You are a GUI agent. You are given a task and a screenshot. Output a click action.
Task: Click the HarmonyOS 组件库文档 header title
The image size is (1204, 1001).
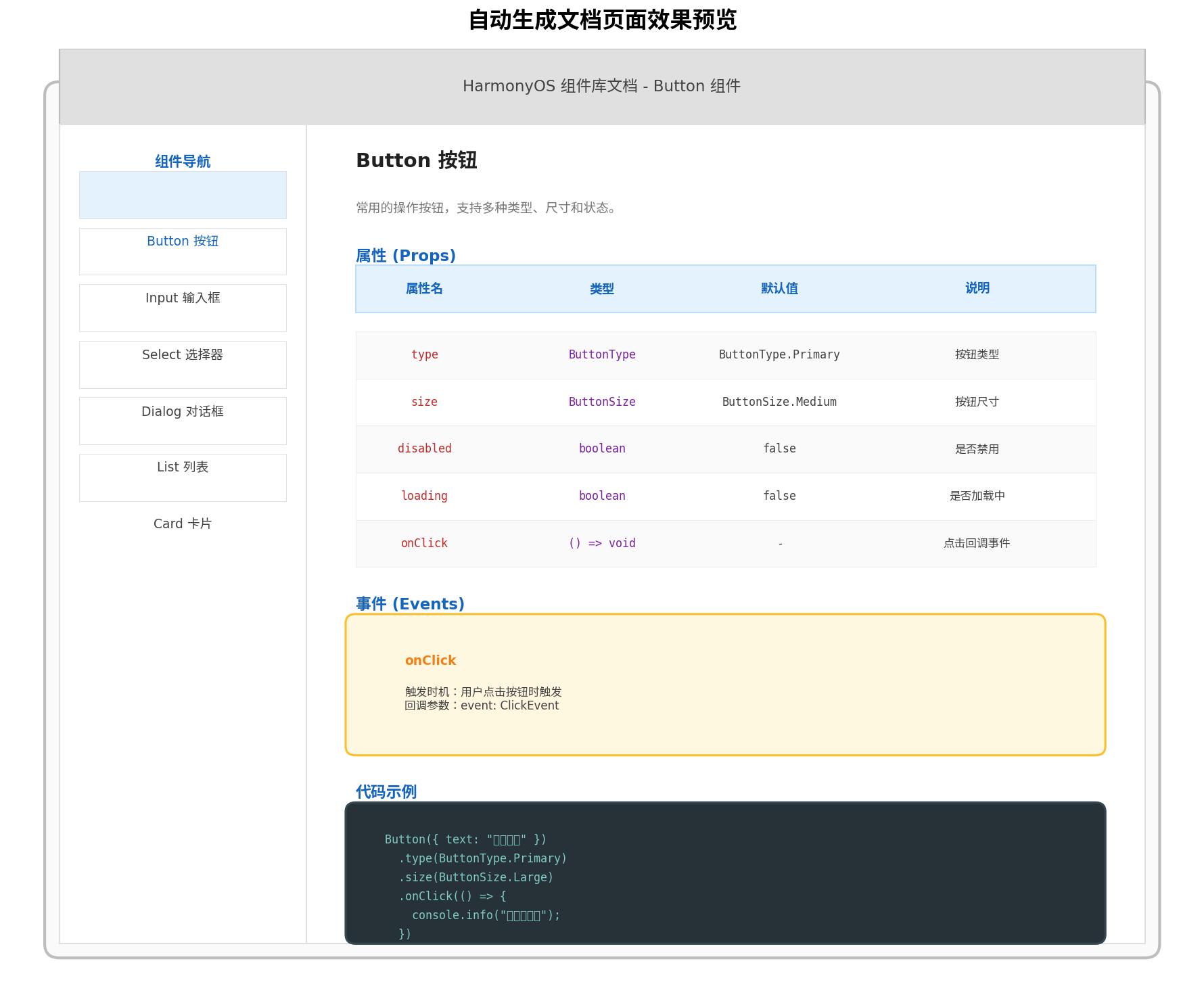click(x=601, y=87)
